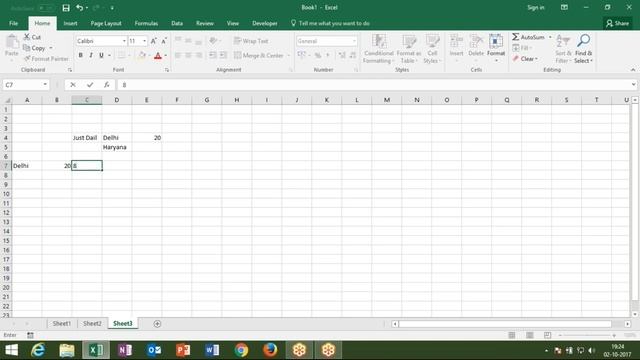Apply the fill color bucket swatch

point(142,56)
